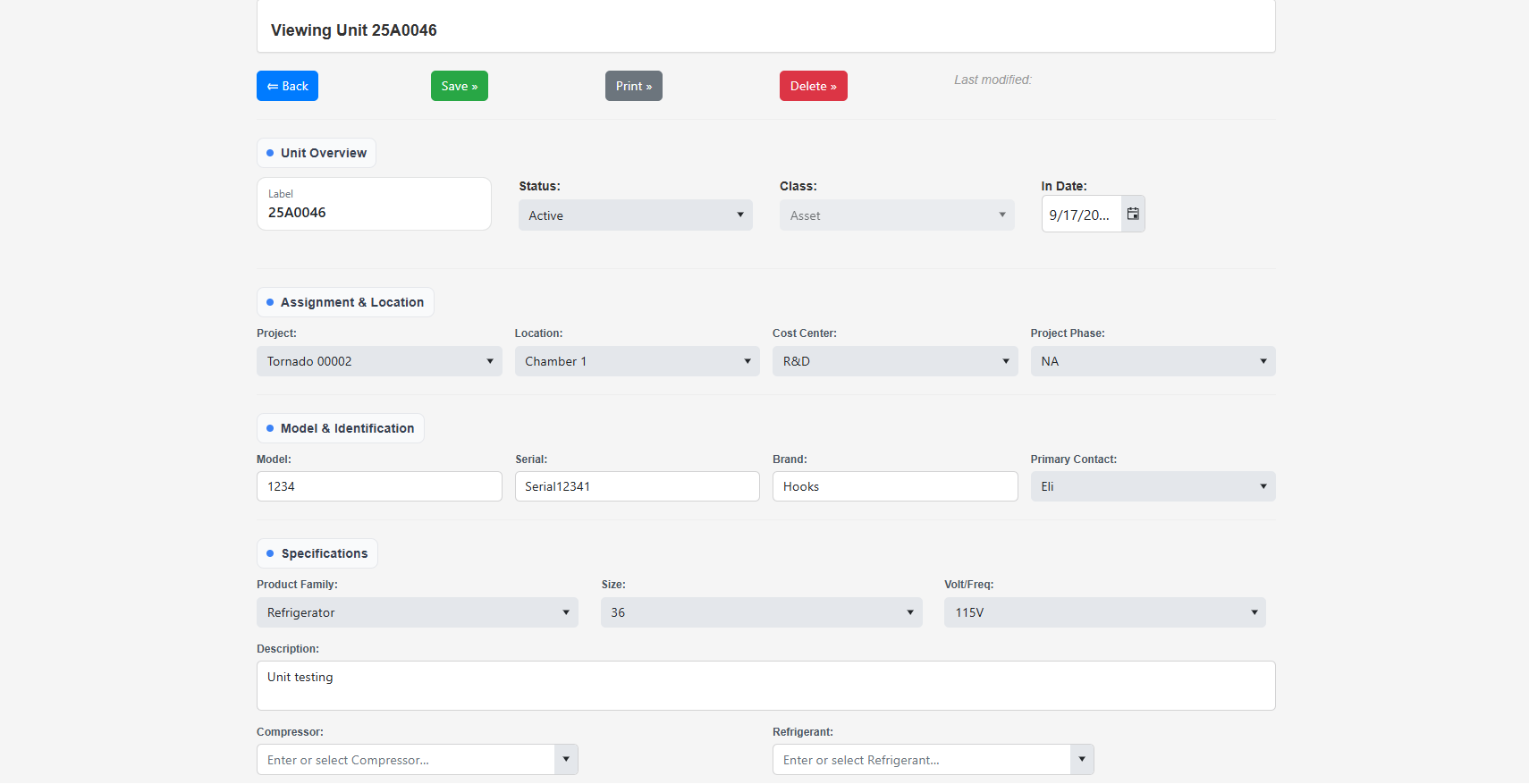1529x784 pixels.
Task: Open the Product Family dropdown
Action: [417, 612]
